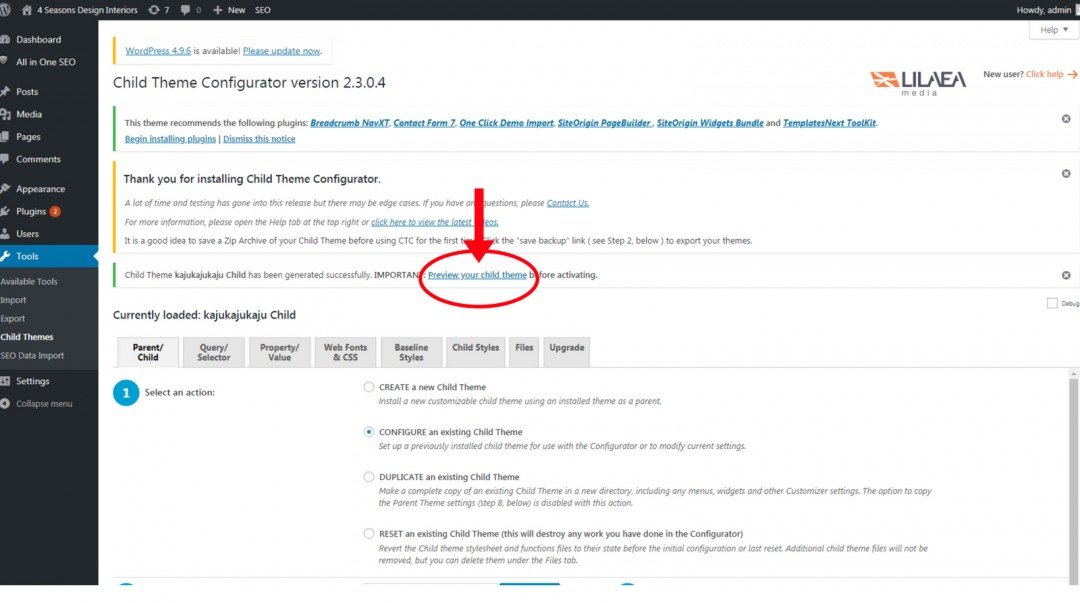Click the WordPress 4.9.6 link
Screen dimensions: 1080x603
click(x=158, y=51)
